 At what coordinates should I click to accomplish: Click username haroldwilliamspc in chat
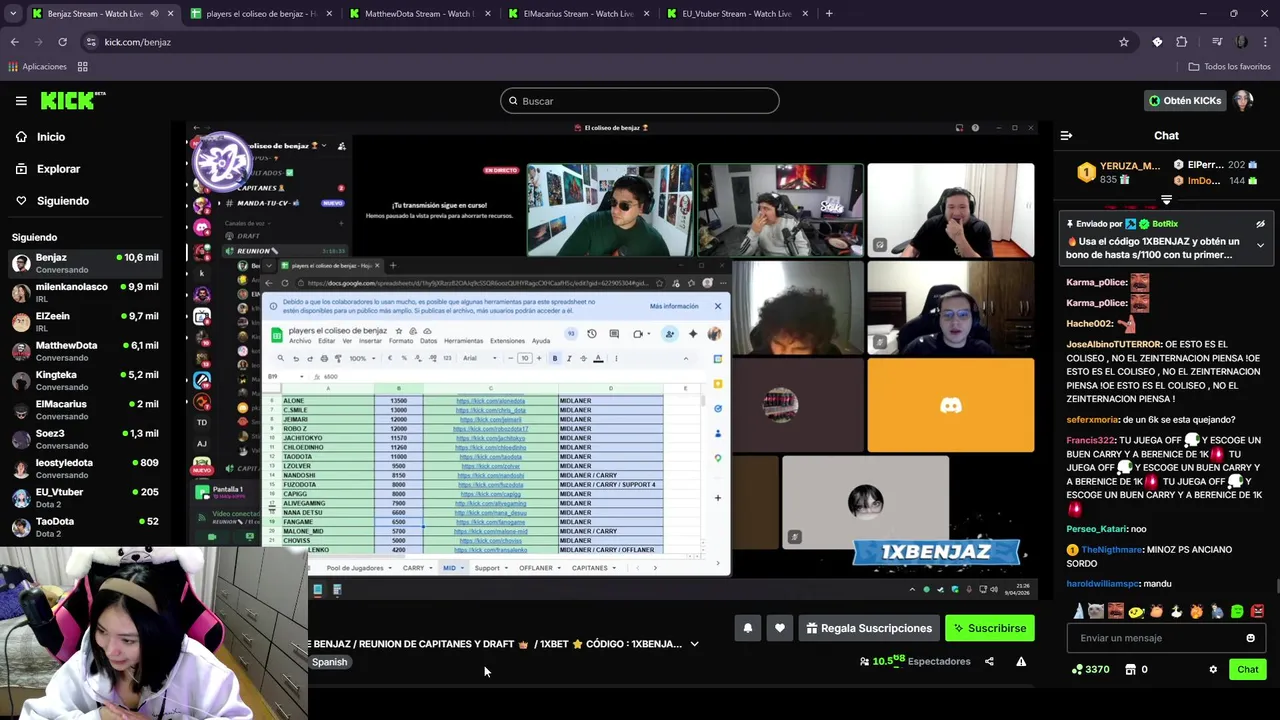click(1102, 583)
